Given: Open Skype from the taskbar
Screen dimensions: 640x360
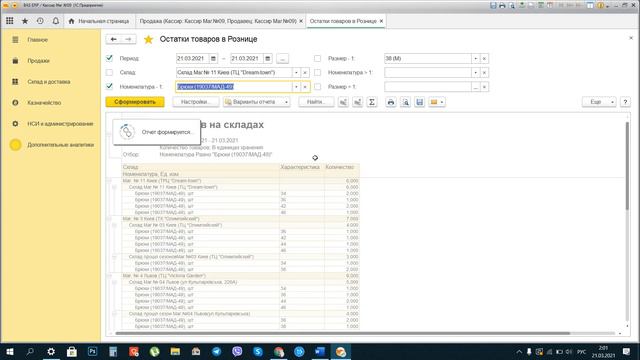Looking at the screenshot, I should click(x=258, y=351).
